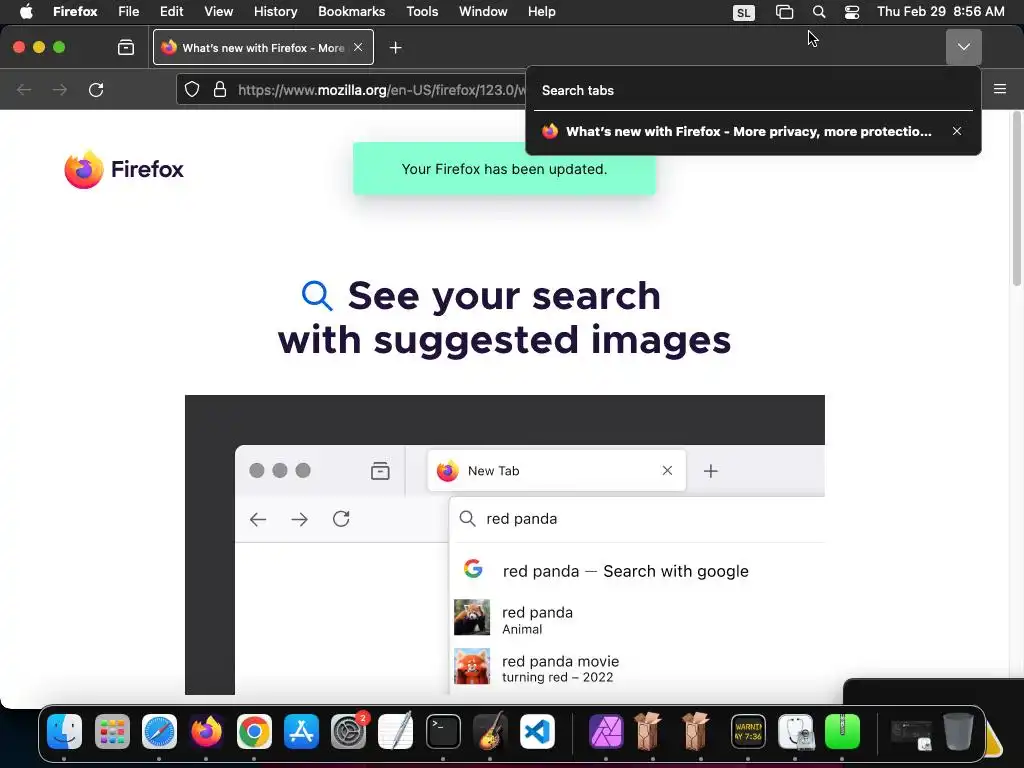
Task: Open the Window menu
Action: pyautogui.click(x=483, y=12)
